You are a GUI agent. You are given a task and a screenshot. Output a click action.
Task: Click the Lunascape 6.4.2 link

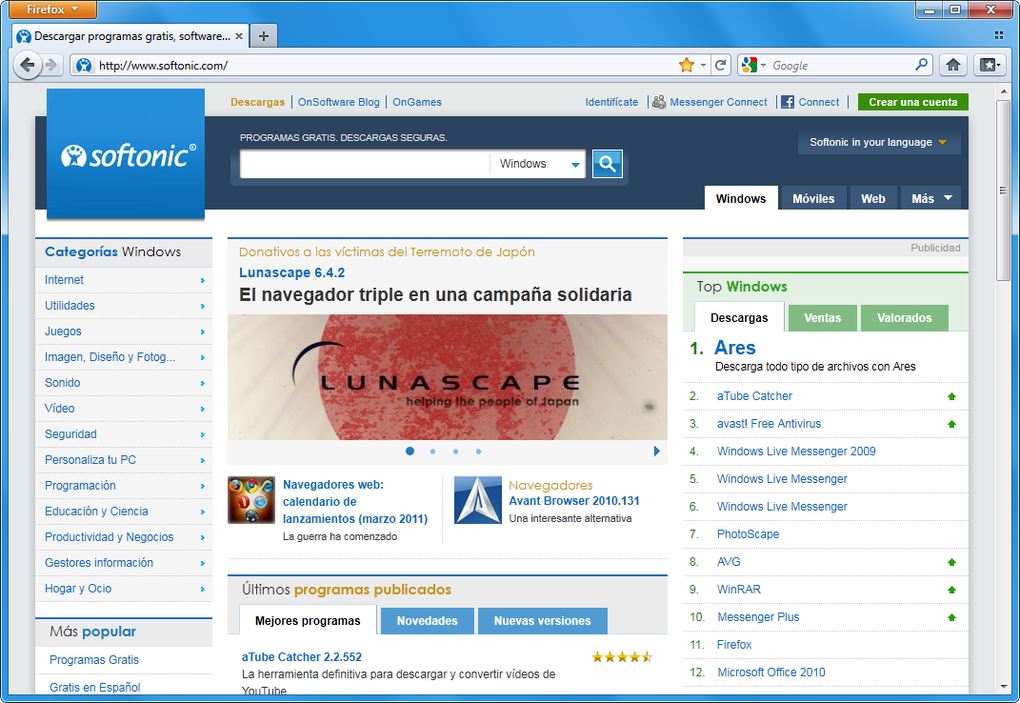(292, 272)
